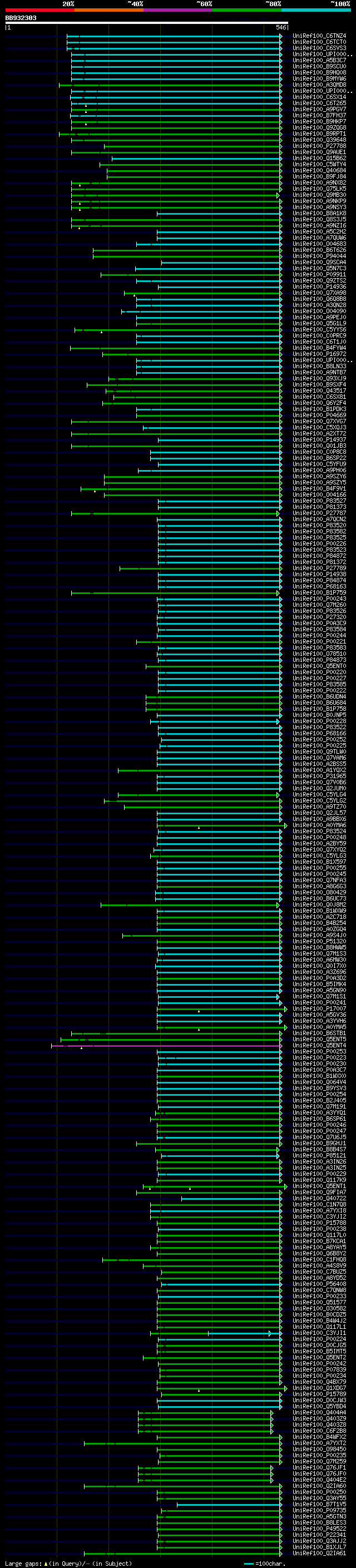Click the UniRef100_Q40684 label

click(x=319, y=170)
